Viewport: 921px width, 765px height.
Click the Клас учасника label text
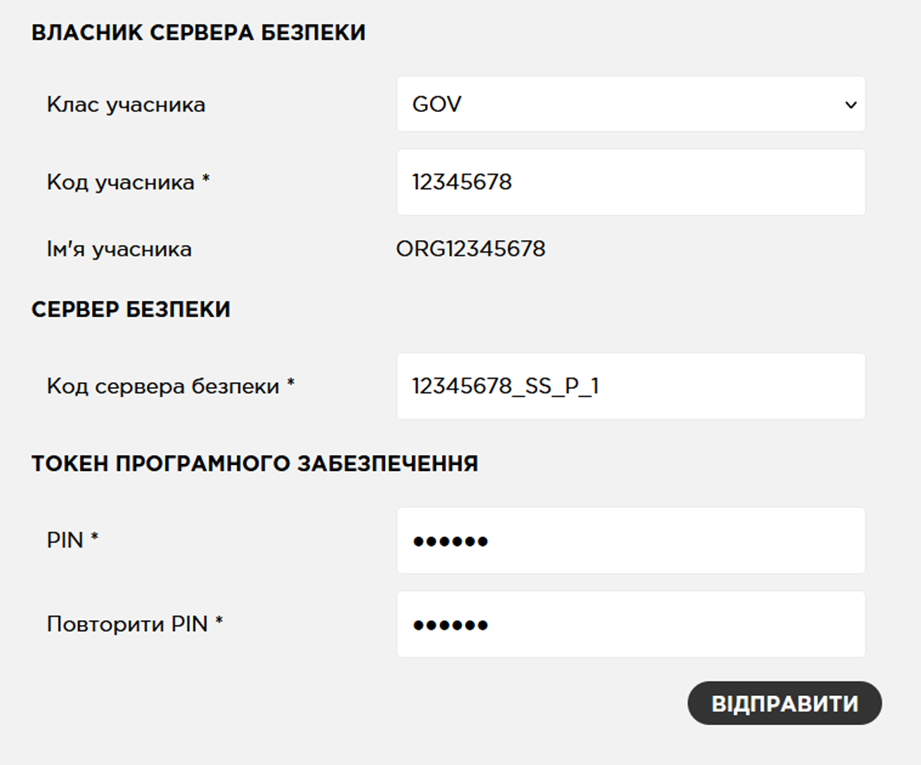pyautogui.click(x=126, y=104)
